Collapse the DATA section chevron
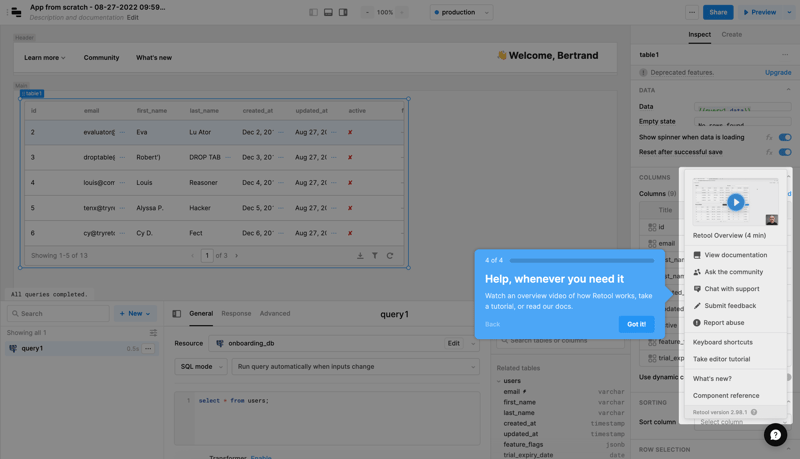The width and height of the screenshot is (800, 459). [788, 90]
